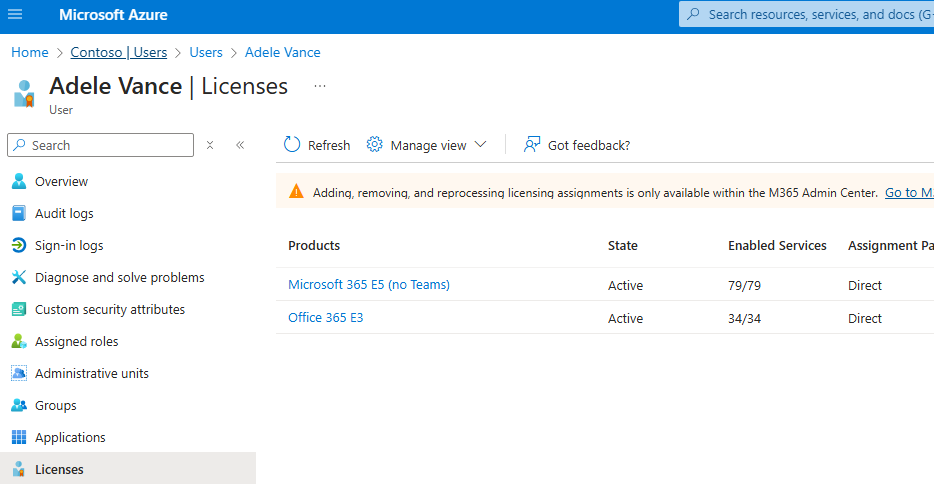Click the Custom security attributes icon
934x493 pixels.
click(19, 310)
